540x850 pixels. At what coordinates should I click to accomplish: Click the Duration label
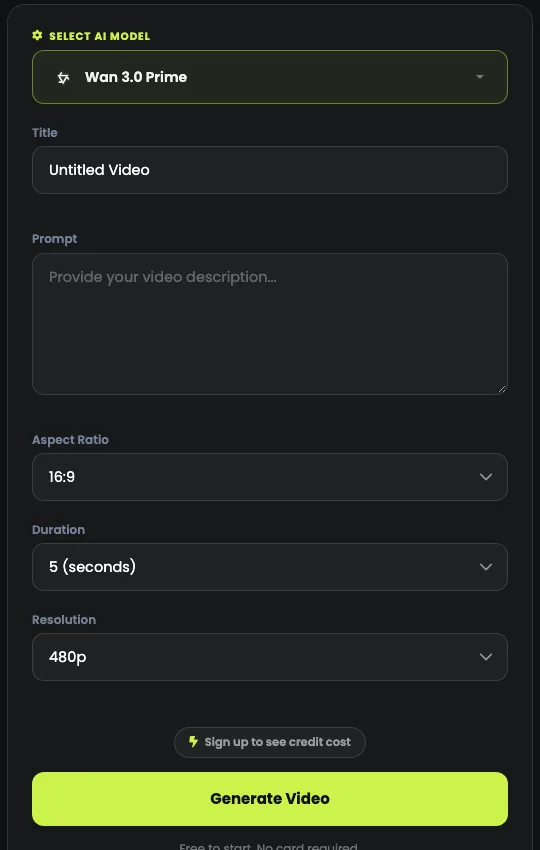pyautogui.click(x=59, y=530)
